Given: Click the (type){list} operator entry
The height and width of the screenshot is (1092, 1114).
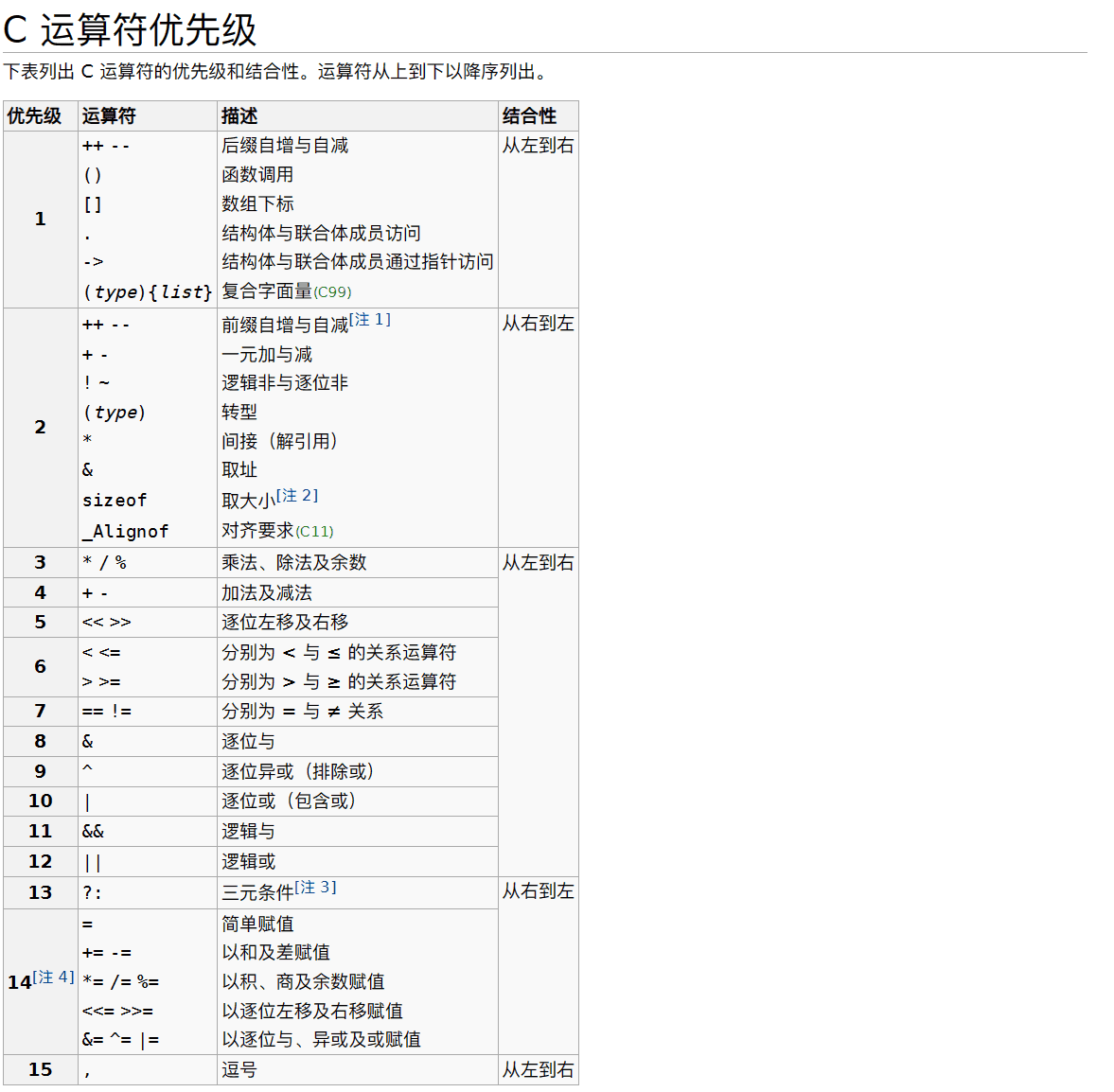Looking at the screenshot, I should (x=148, y=292).
